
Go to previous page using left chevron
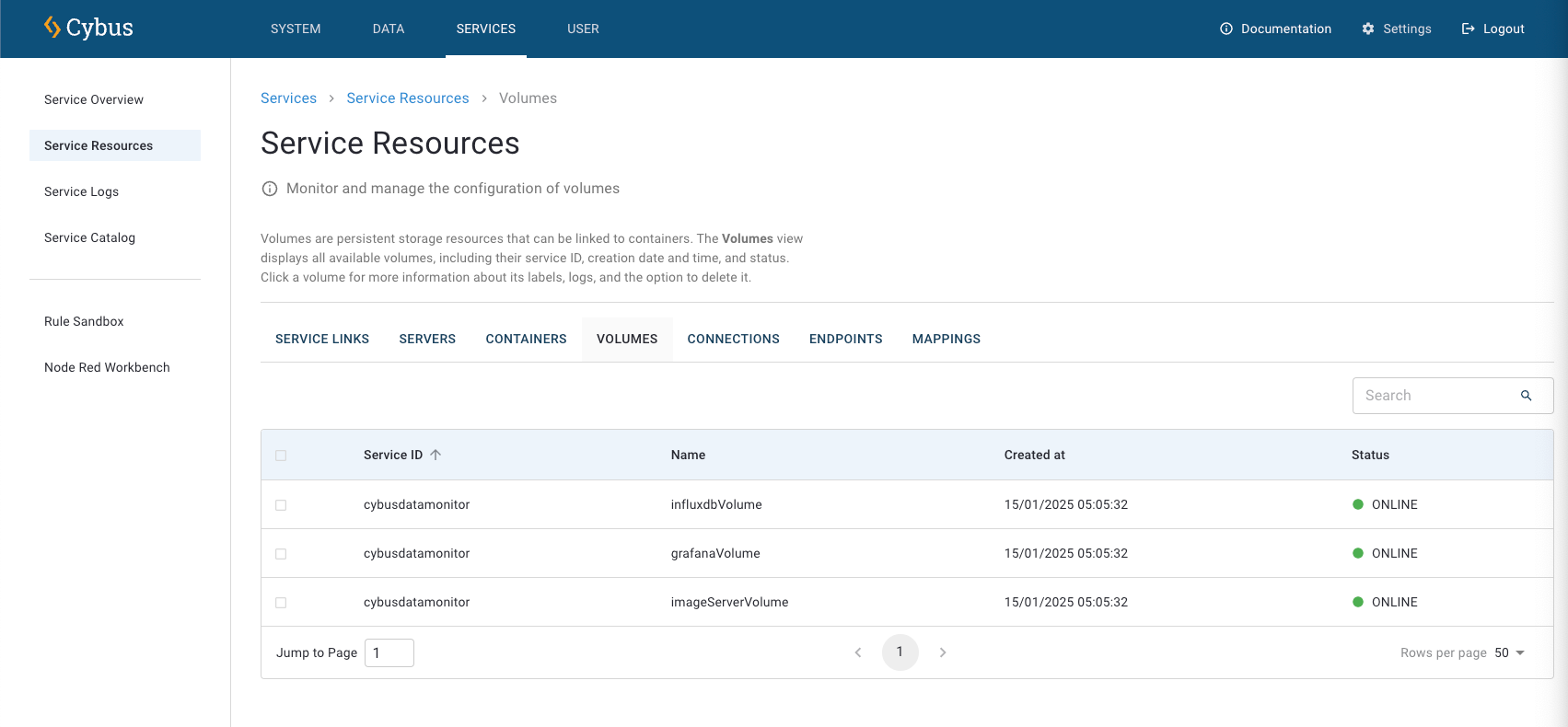tap(858, 652)
